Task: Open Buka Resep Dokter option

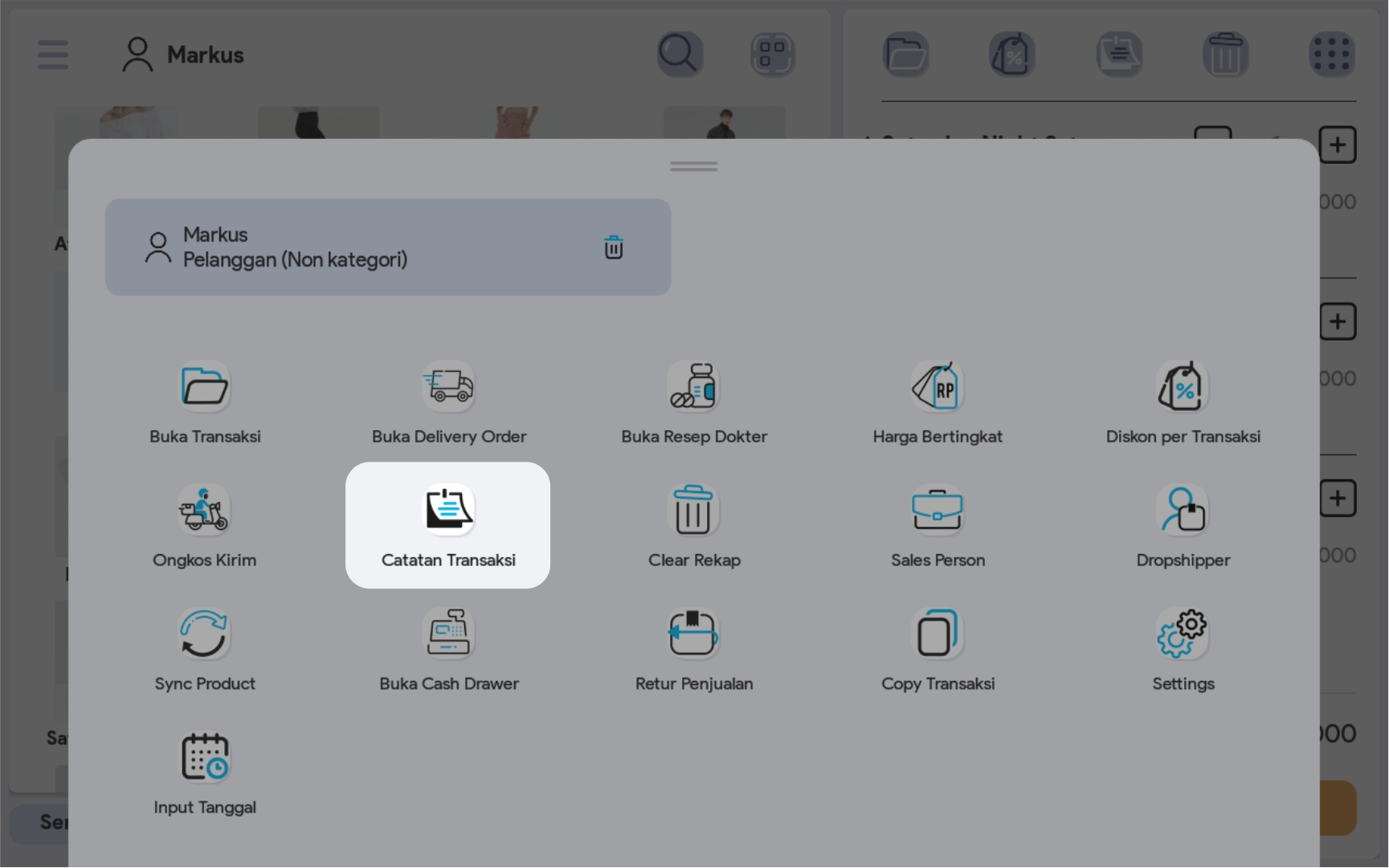Action: click(693, 387)
